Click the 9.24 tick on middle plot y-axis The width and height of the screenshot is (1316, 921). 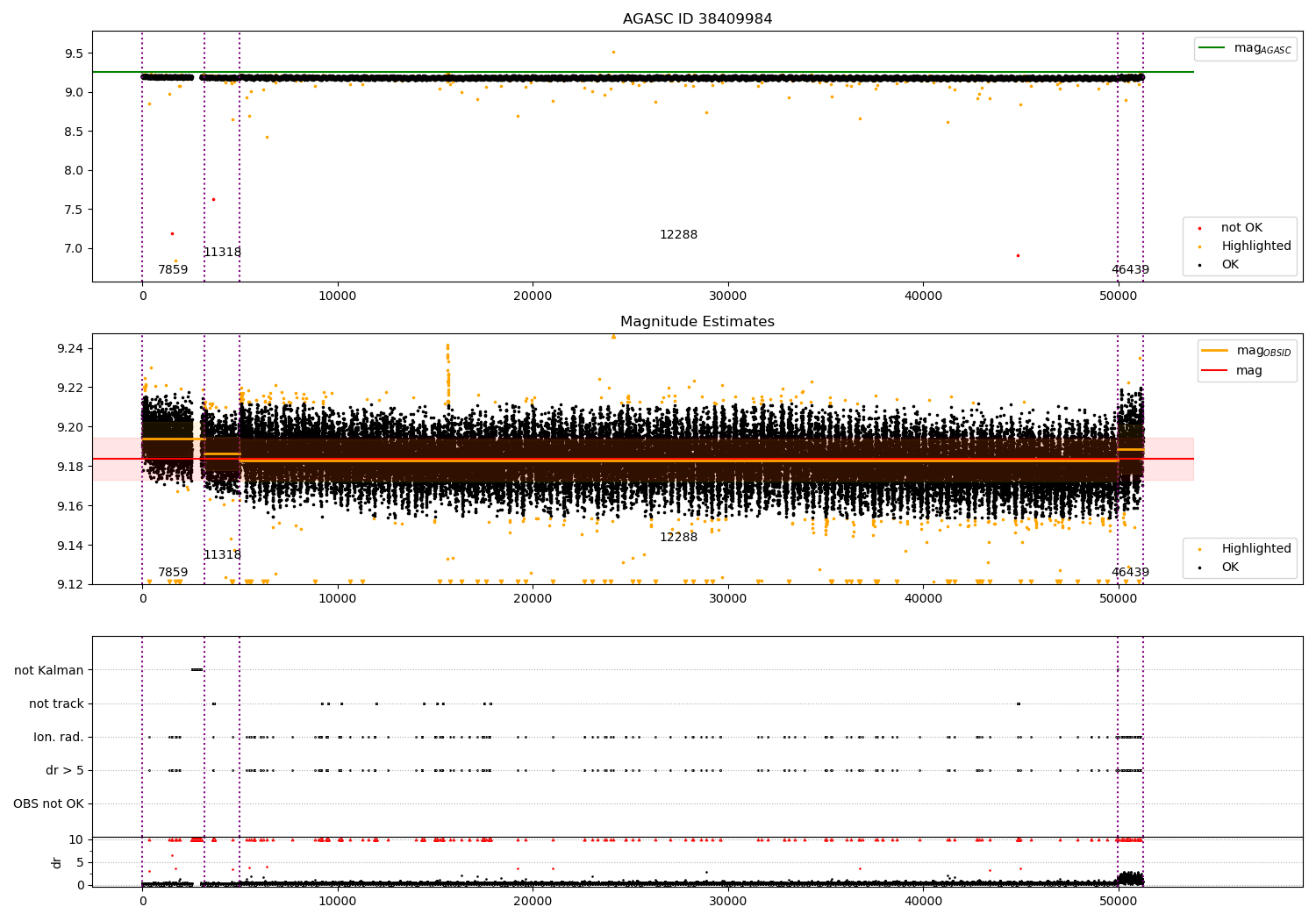pos(70,349)
